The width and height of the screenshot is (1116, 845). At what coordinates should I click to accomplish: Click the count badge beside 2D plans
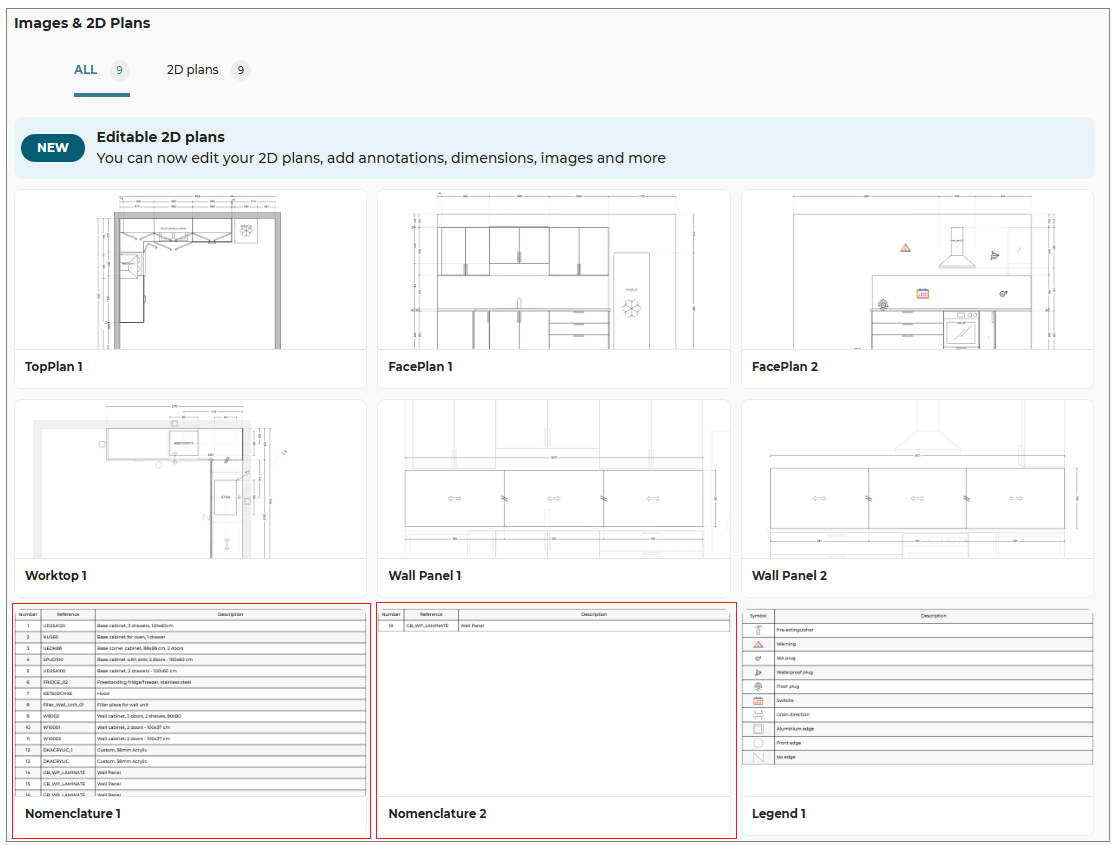pyautogui.click(x=240, y=70)
